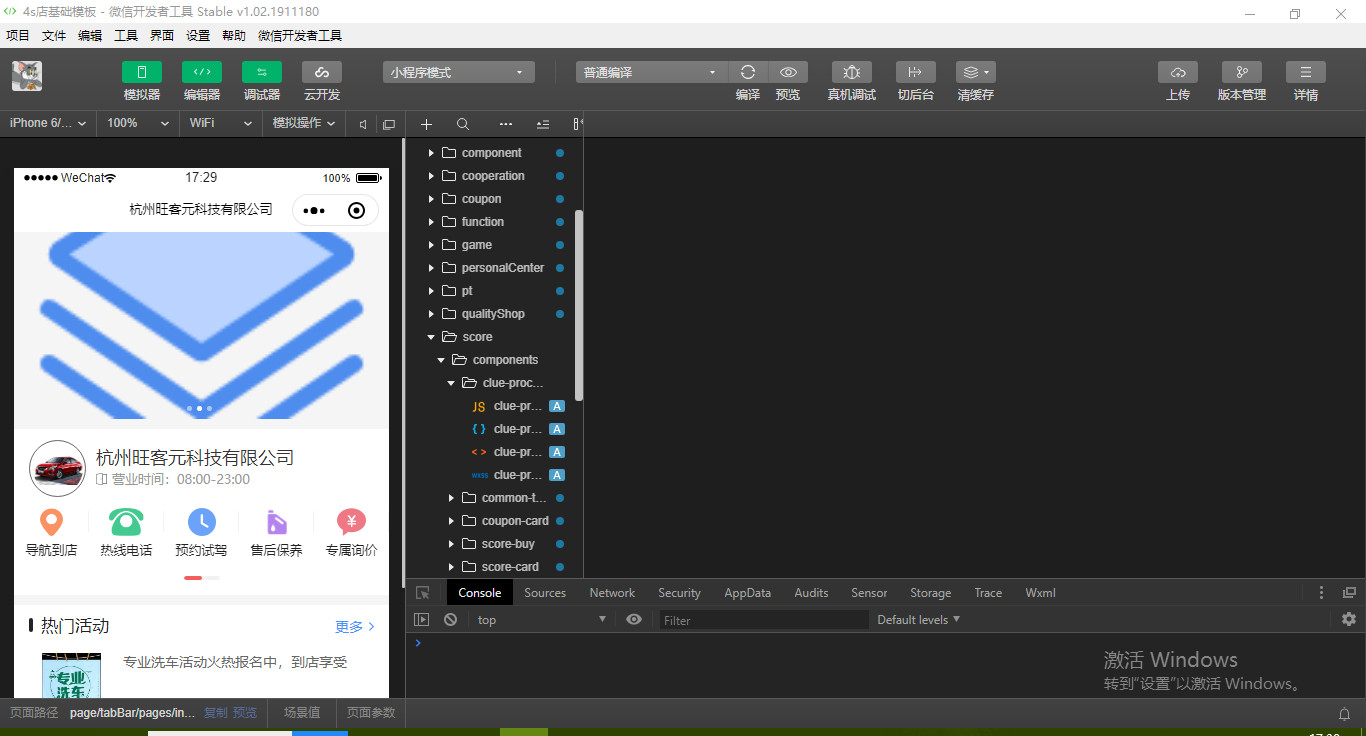Click the user avatar in toolbar

(27, 76)
